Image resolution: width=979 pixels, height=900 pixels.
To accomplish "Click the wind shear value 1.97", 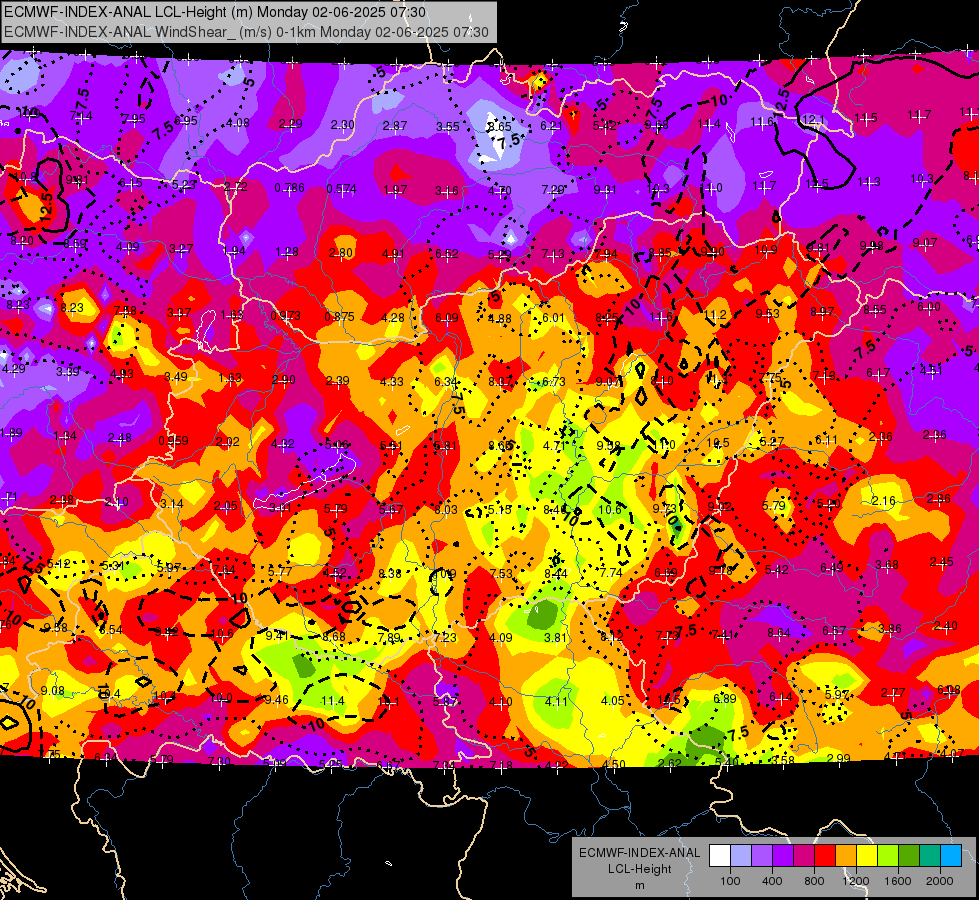I will pos(395,189).
